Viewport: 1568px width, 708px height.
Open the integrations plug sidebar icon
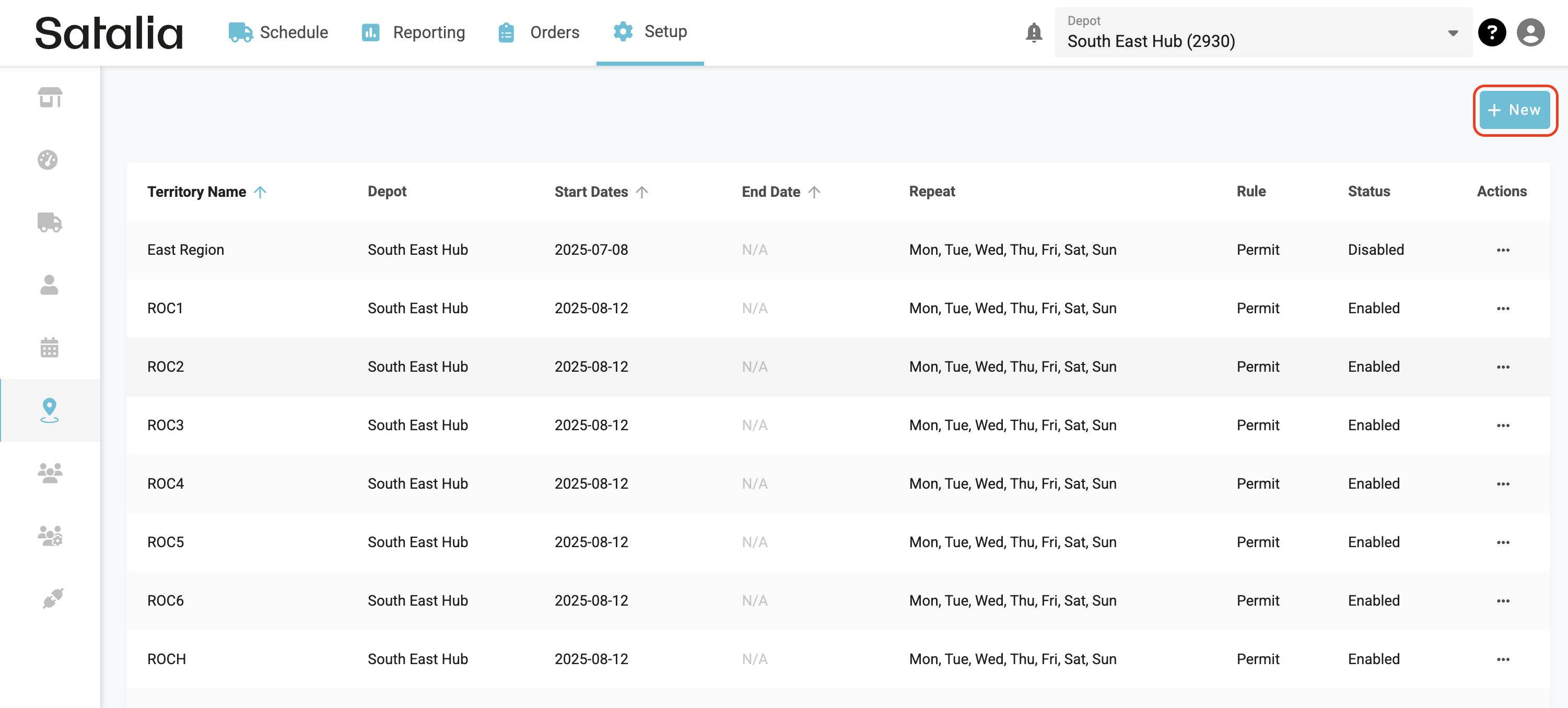[x=52, y=598]
